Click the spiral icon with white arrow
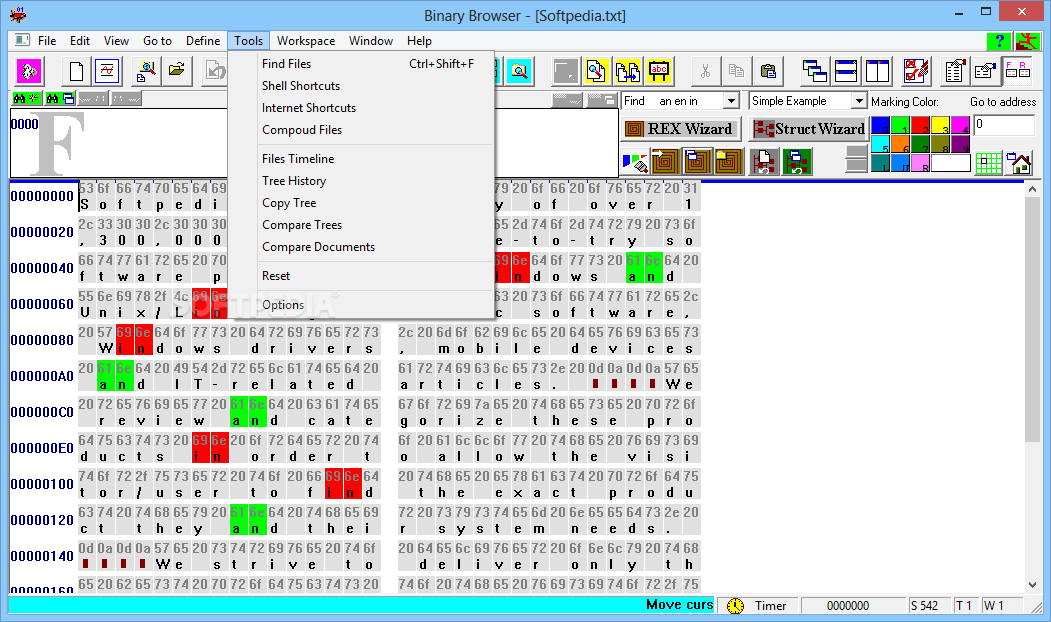 pyautogui.click(x=665, y=162)
